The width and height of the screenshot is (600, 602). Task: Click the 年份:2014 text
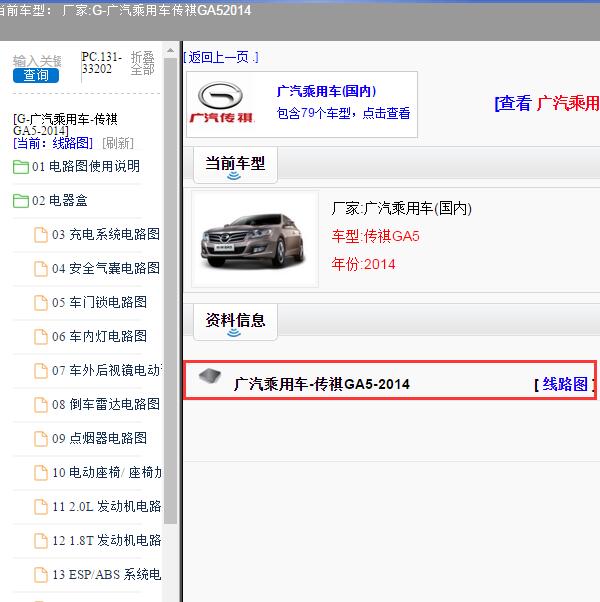(x=364, y=264)
